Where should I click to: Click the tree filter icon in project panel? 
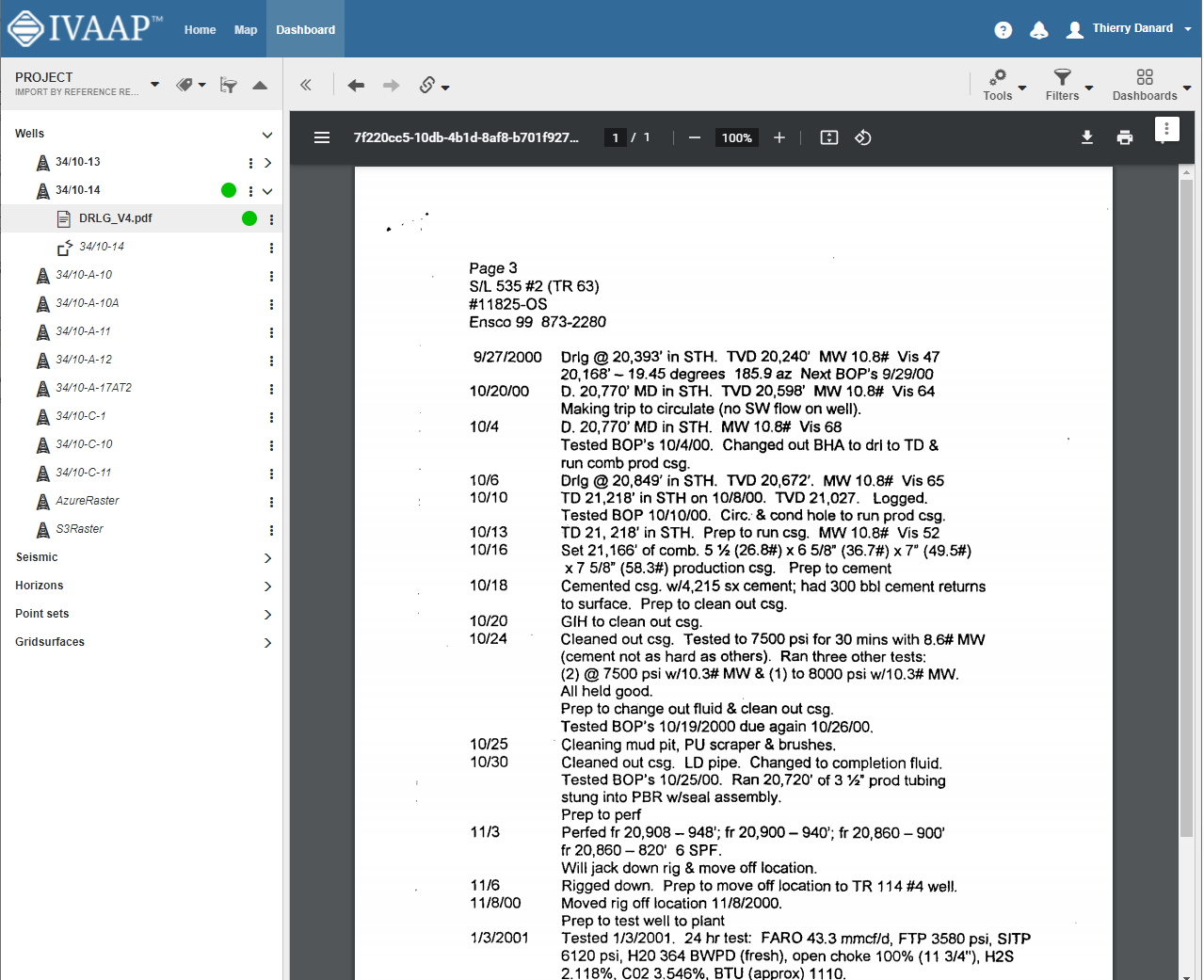pyautogui.click(x=228, y=85)
